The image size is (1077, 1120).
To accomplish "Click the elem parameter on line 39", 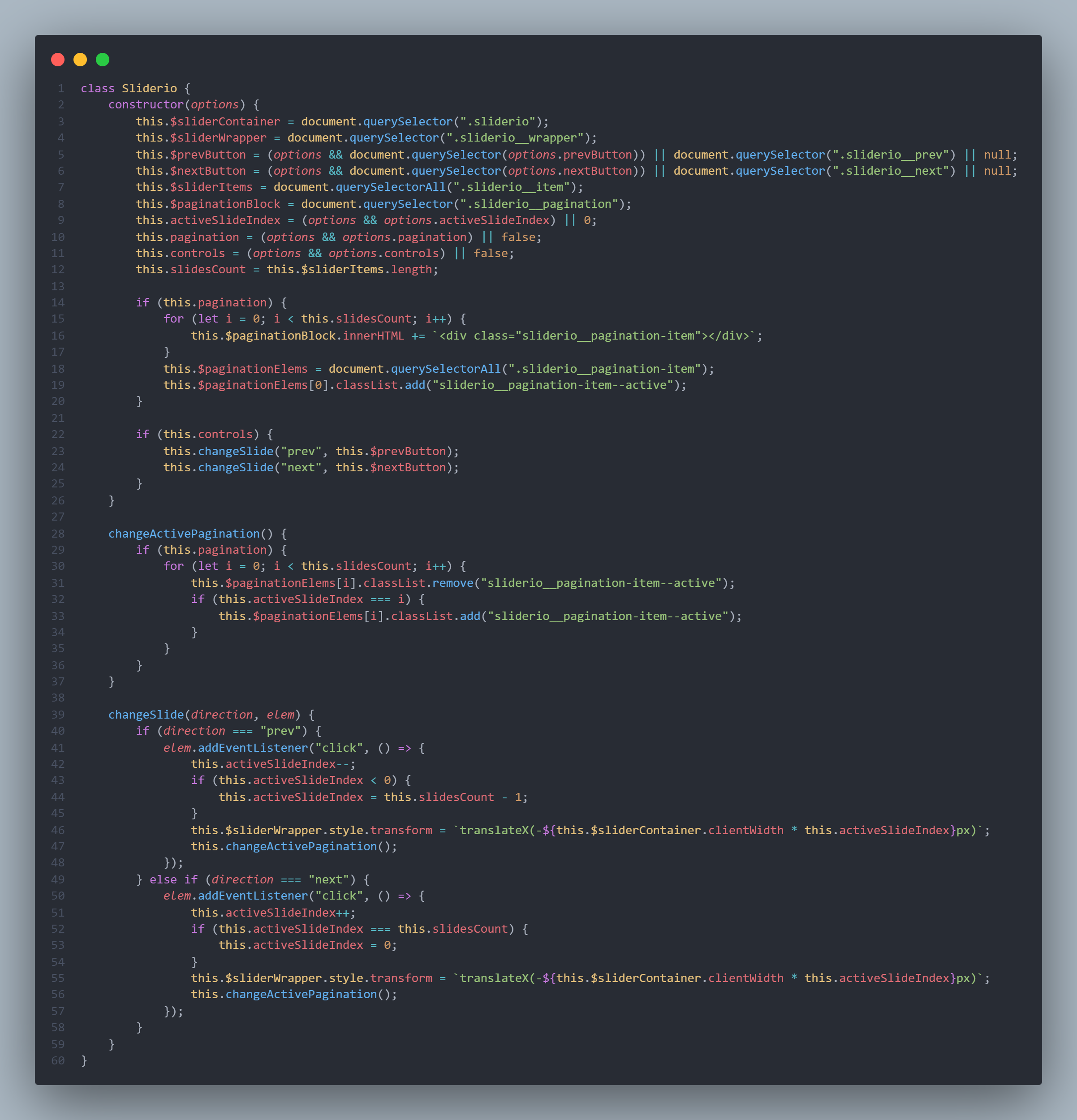I will point(280,714).
